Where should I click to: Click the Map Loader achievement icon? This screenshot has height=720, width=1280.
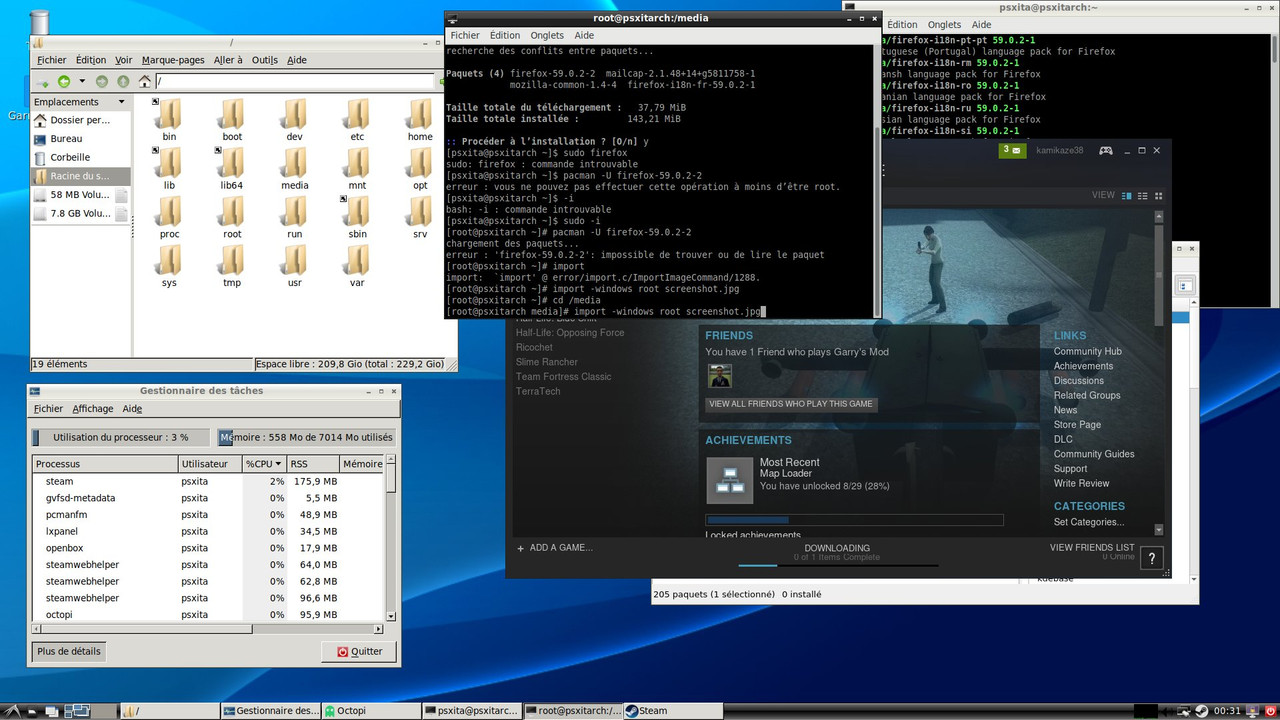pos(730,480)
